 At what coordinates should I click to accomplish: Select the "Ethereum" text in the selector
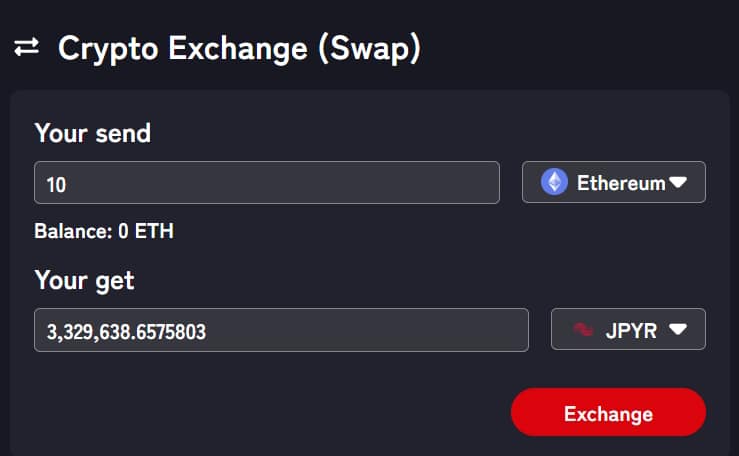621,183
